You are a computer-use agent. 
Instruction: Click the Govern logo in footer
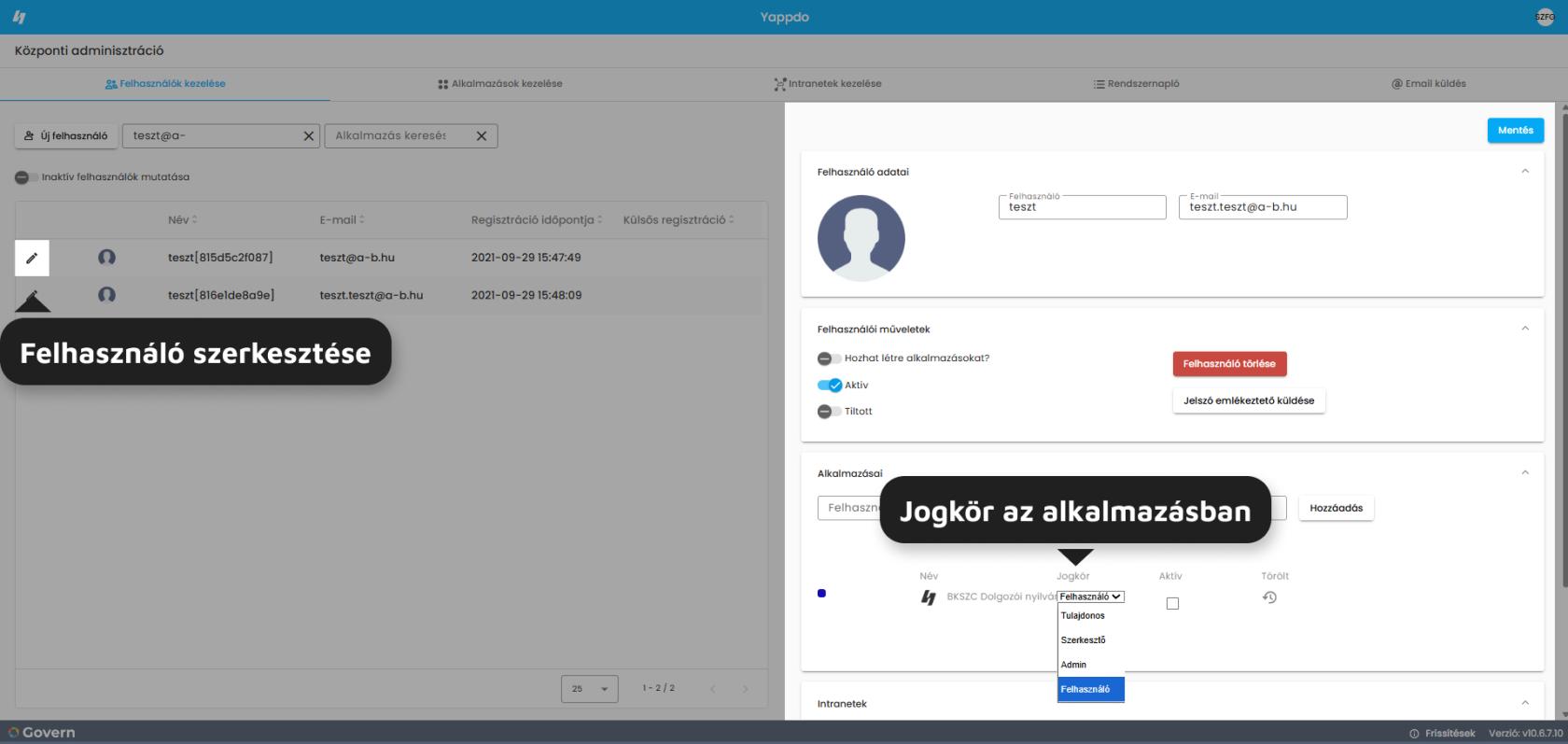tap(41, 733)
